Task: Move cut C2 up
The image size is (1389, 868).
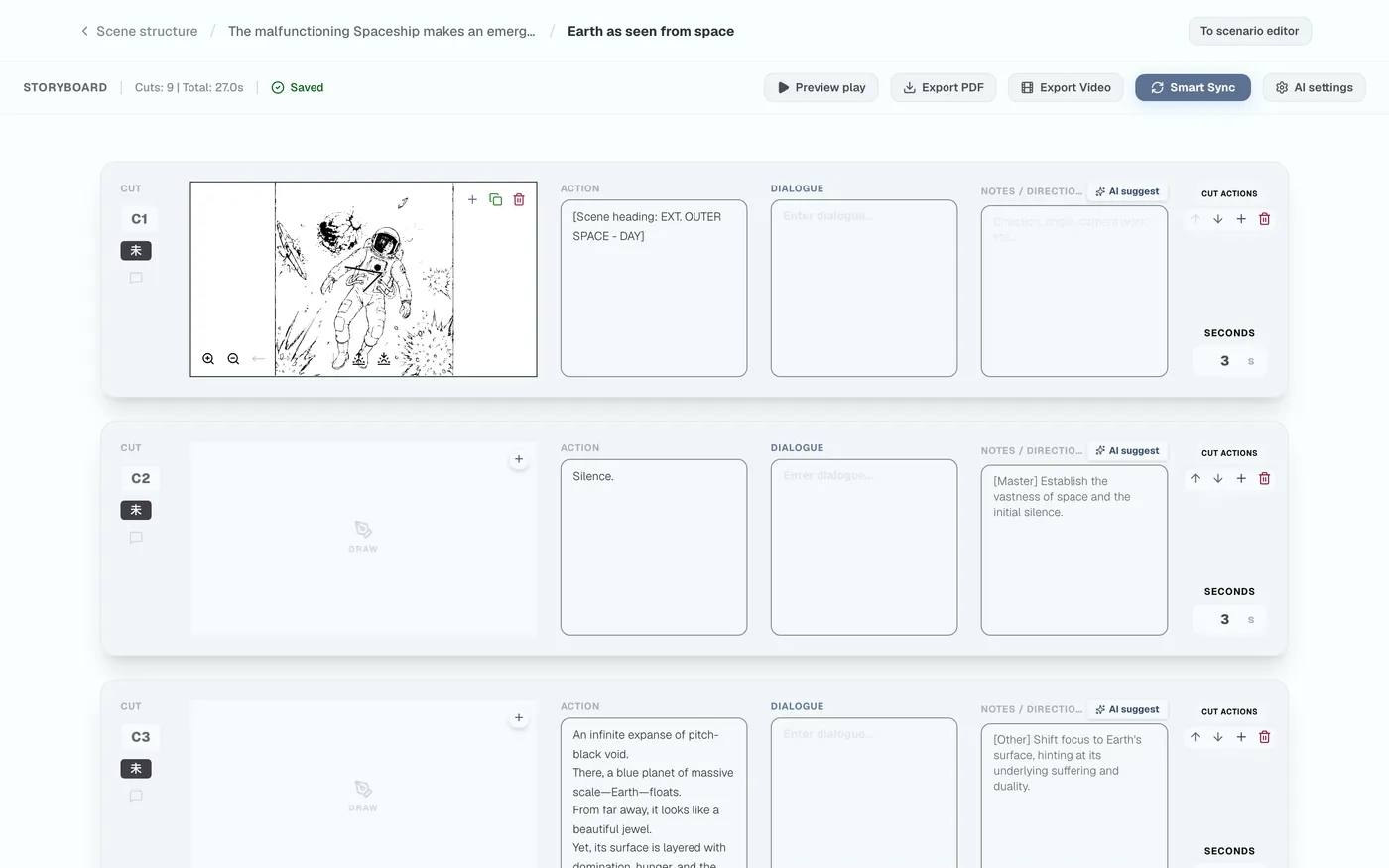Action: pyautogui.click(x=1195, y=478)
